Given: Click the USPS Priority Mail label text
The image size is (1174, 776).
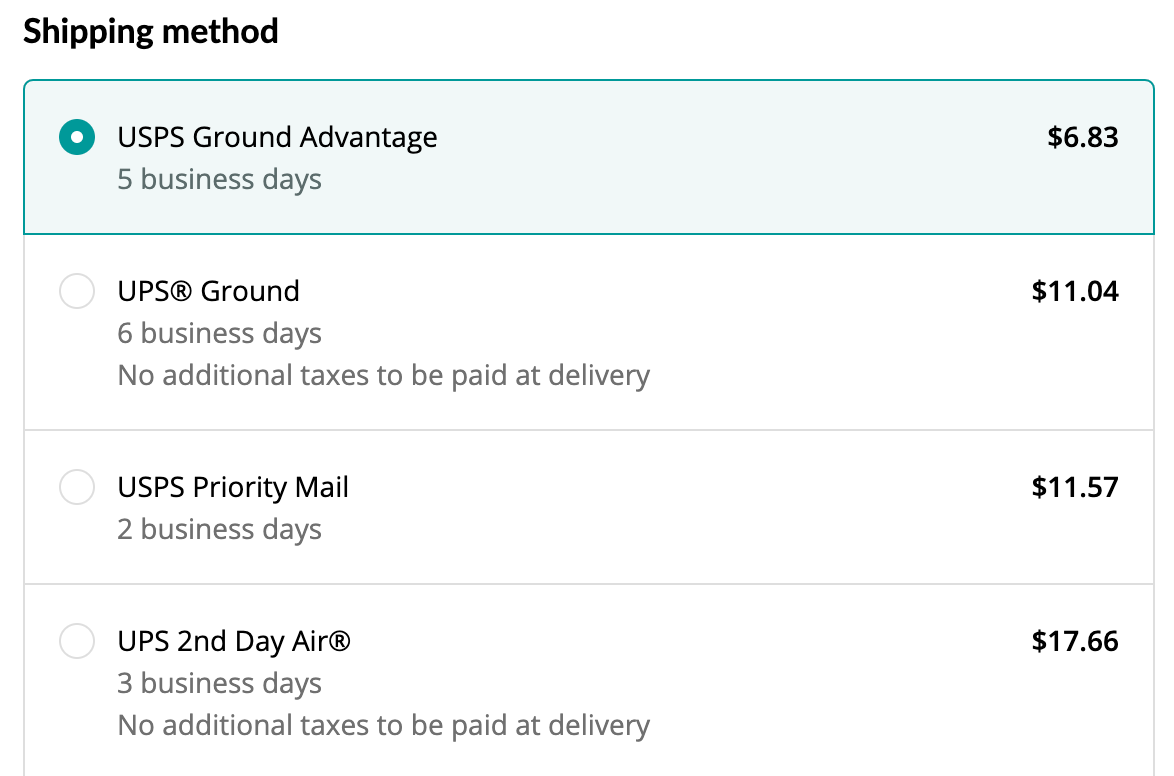Looking at the screenshot, I should point(233,488).
